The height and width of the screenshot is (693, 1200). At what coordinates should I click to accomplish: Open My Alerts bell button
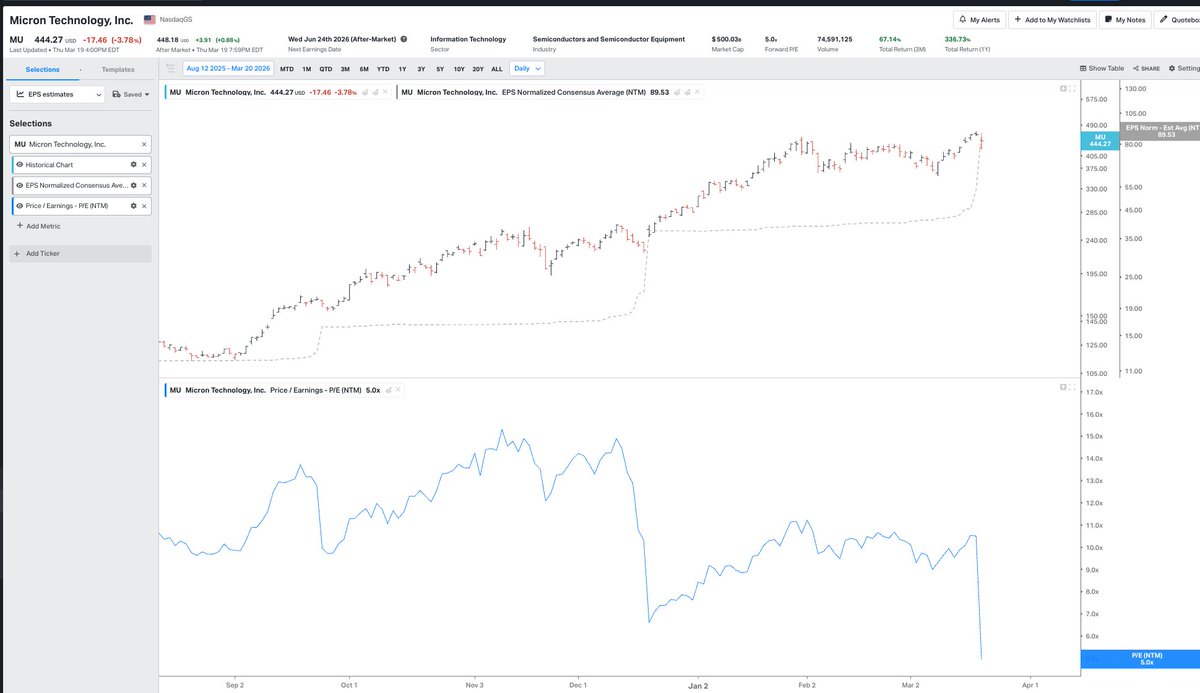[x=978, y=19]
